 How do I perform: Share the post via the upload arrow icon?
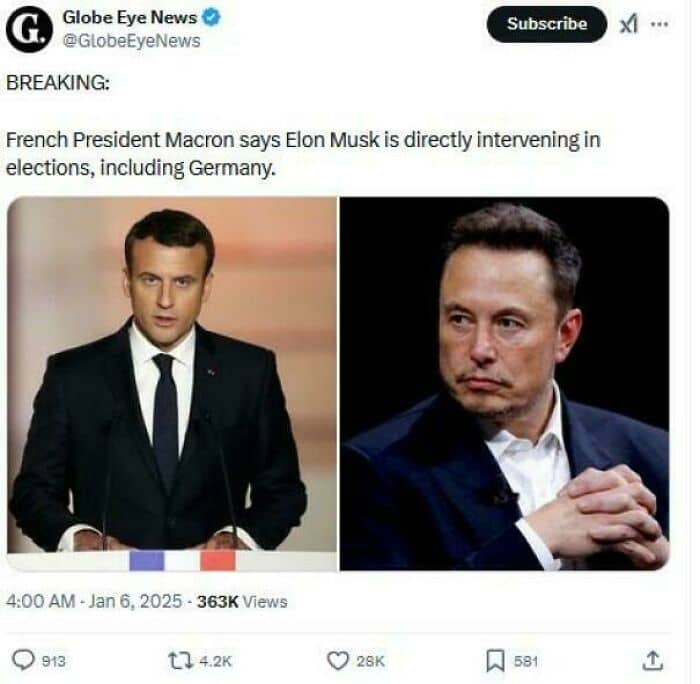(652, 660)
